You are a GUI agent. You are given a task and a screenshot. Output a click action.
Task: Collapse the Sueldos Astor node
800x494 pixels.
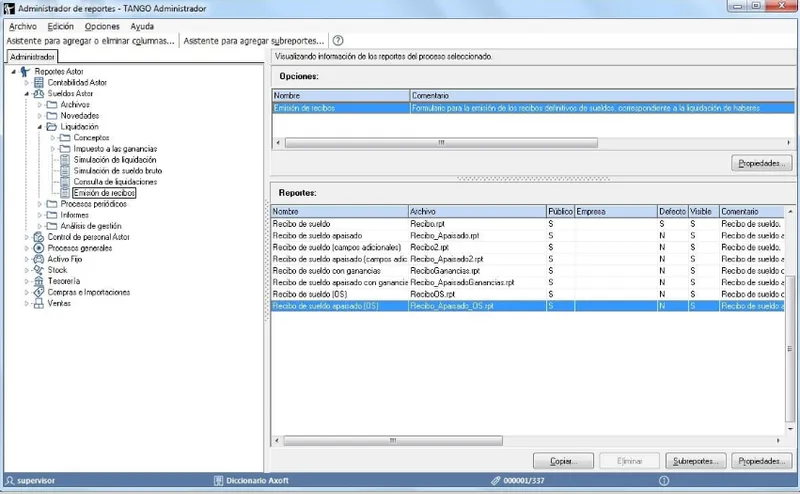pyautogui.click(x=27, y=94)
